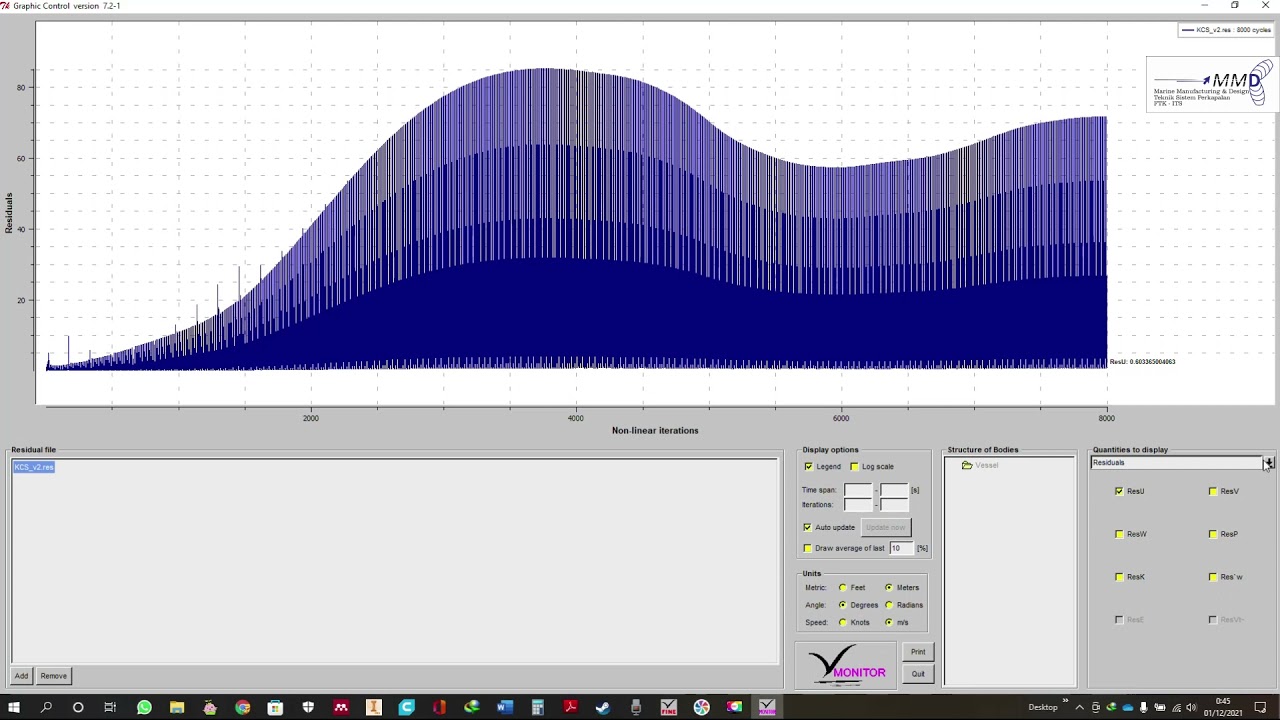Image resolution: width=1280 pixels, height=720 pixels.
Task: Click the Iterations end field
Action: [894, 504]
